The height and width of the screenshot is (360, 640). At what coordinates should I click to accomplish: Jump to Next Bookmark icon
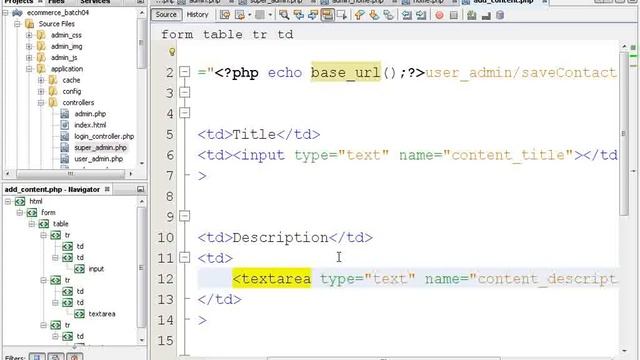point(374,15)
